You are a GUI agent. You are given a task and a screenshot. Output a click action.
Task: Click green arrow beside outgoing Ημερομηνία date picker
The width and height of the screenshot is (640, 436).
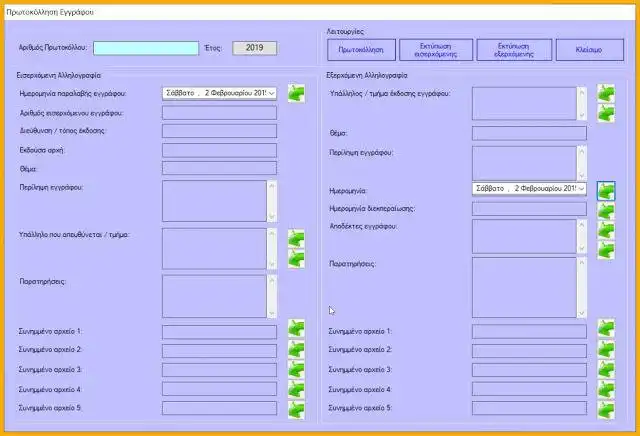tap(606, 191)
